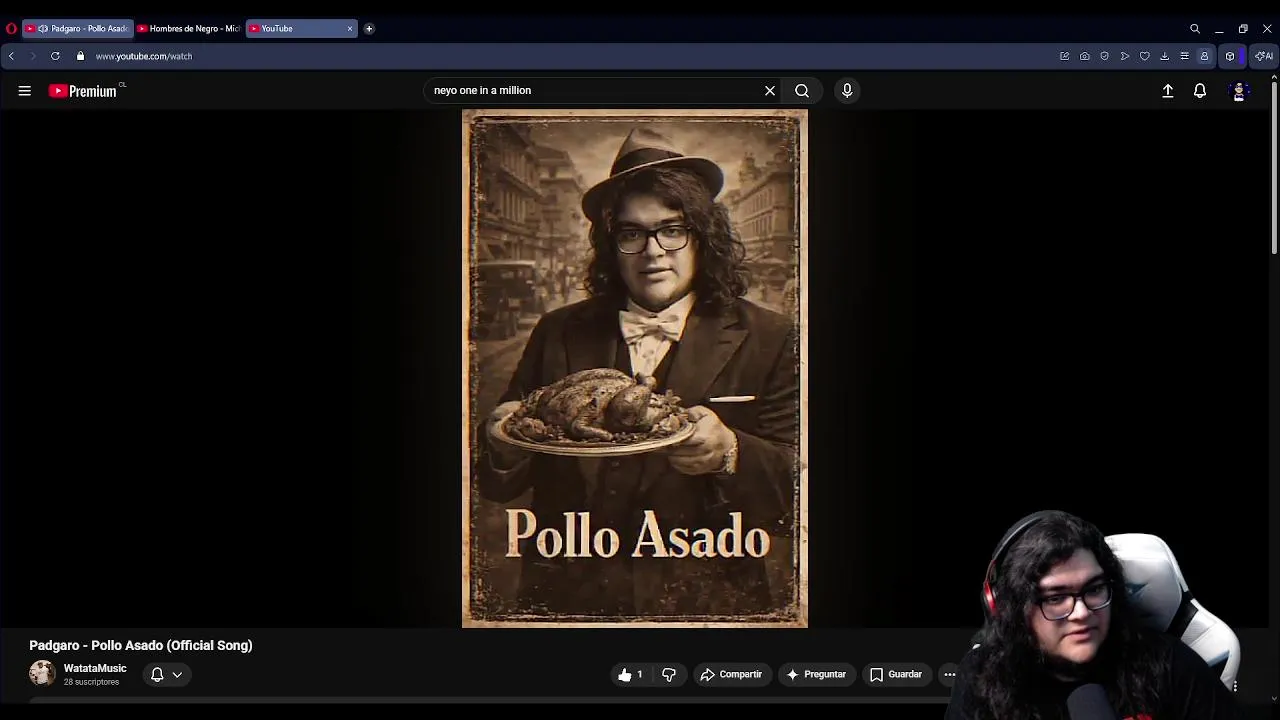The image size is (1280, 720).
Task: Open the YouTube upload create button
Action: 1168,91
